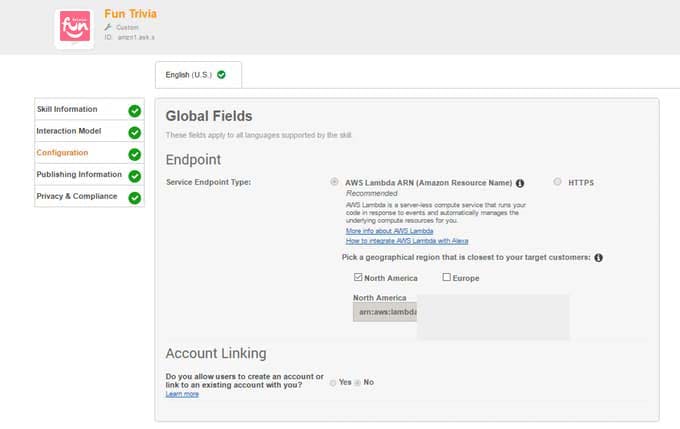Choose Yes for account linking

pos(333,383)
